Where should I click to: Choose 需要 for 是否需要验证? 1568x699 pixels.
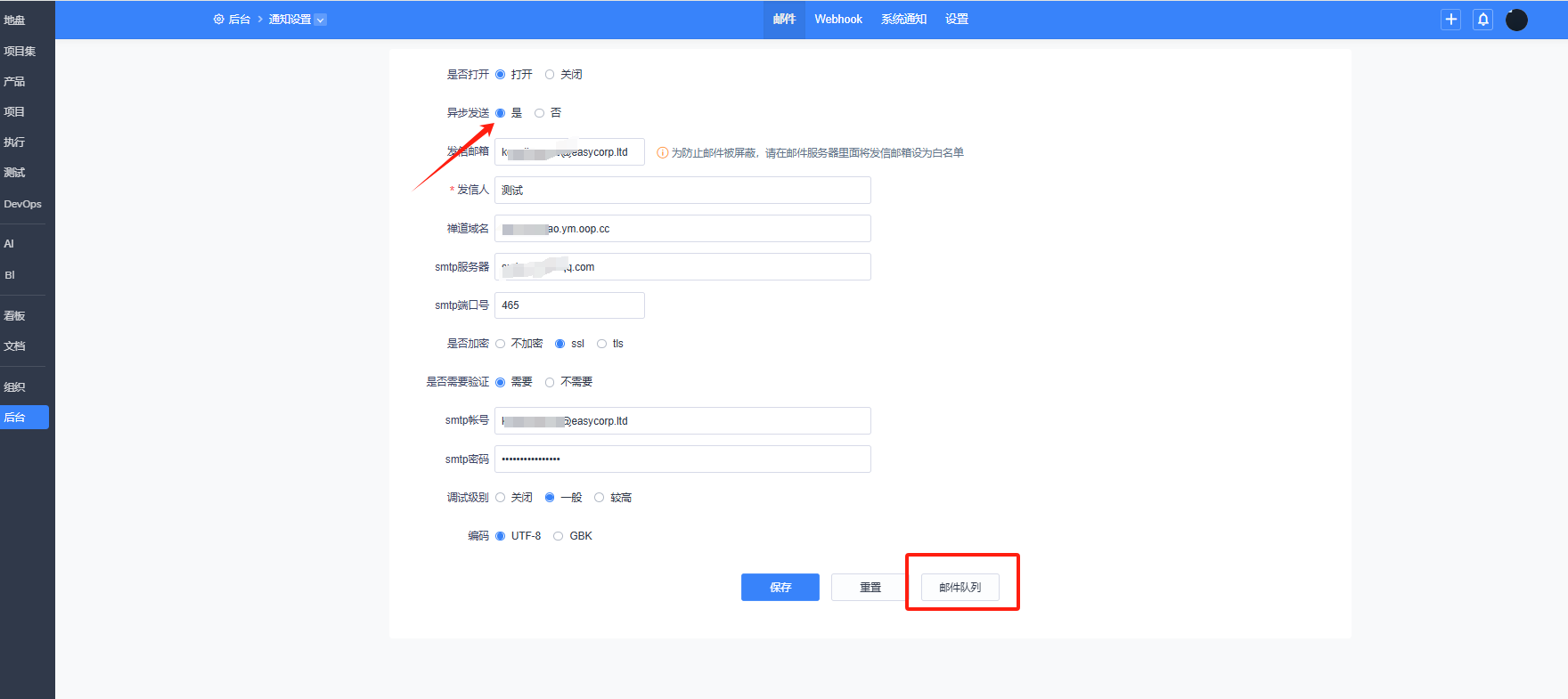pos(500,382)
